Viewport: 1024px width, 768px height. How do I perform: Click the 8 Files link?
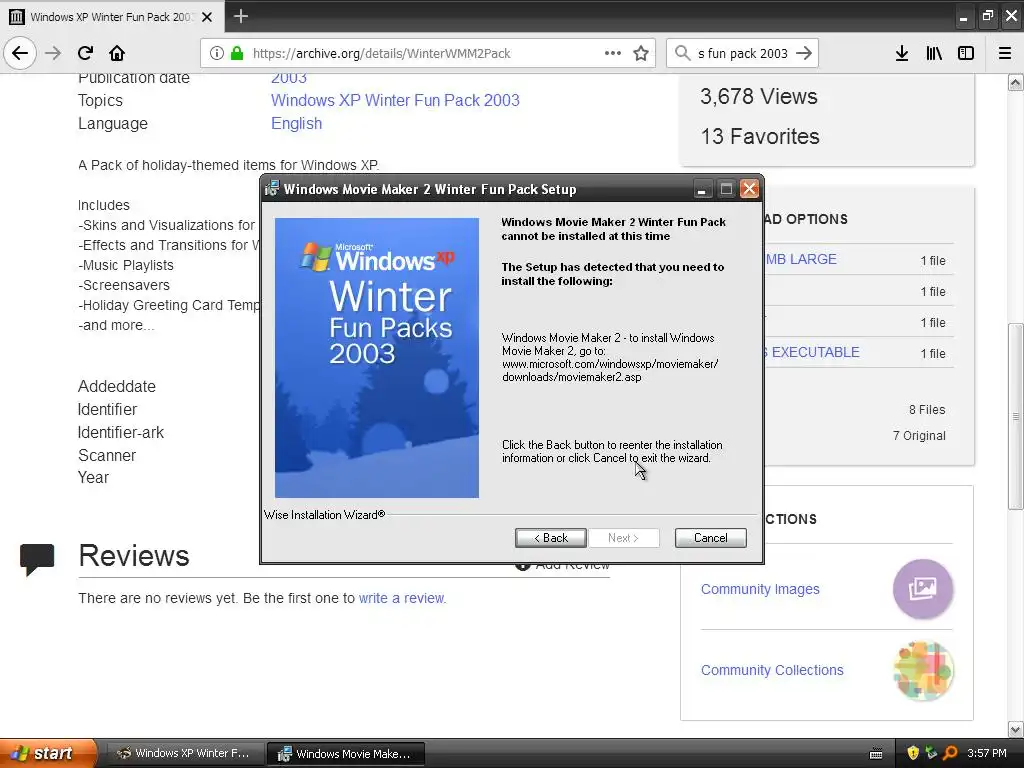(927, 409)
